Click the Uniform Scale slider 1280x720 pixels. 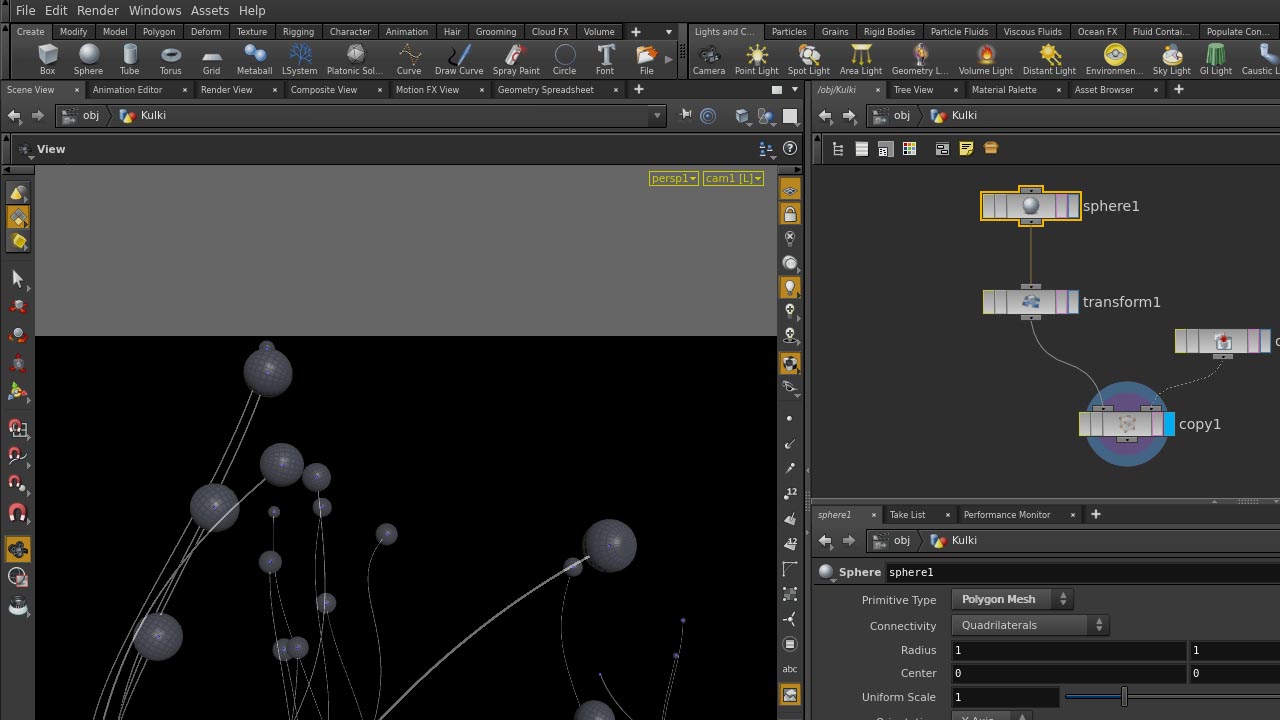click(x=1124, y=697)
